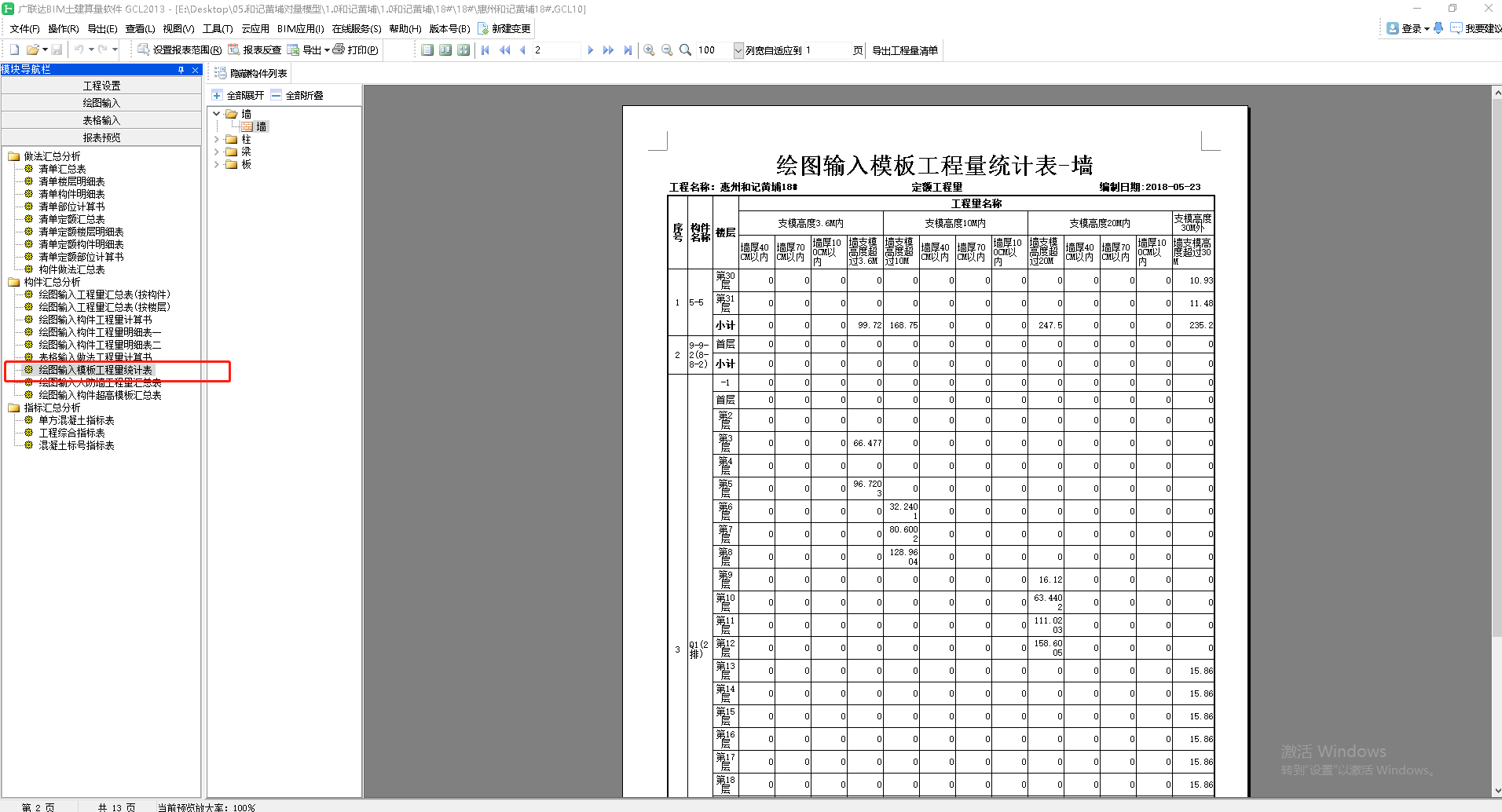Zoom in on the report preview
Screen dimensions: 1502x812
tap(649, 50)
